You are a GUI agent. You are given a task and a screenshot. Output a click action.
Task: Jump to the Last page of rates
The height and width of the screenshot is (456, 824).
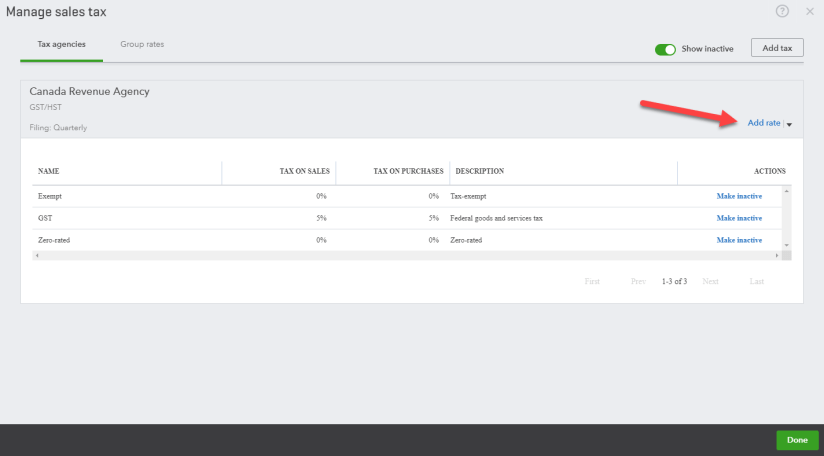click(x=757, y=282)
